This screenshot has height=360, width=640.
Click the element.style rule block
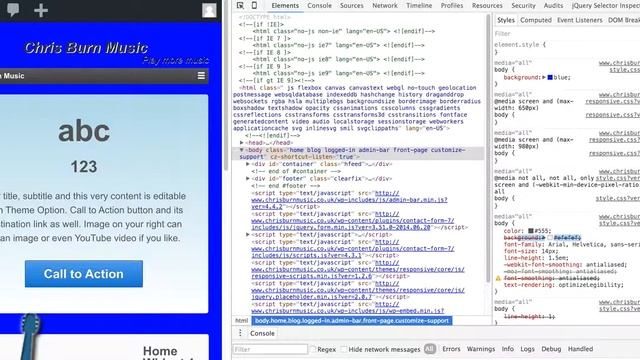[x=567, y=48]
